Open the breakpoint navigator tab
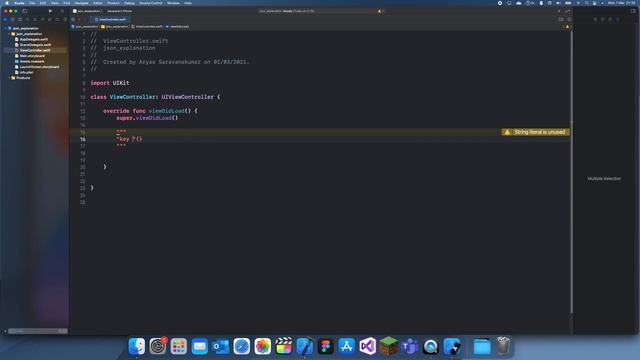The height and width of the screenshot is (360, 640). pos(57,19)
